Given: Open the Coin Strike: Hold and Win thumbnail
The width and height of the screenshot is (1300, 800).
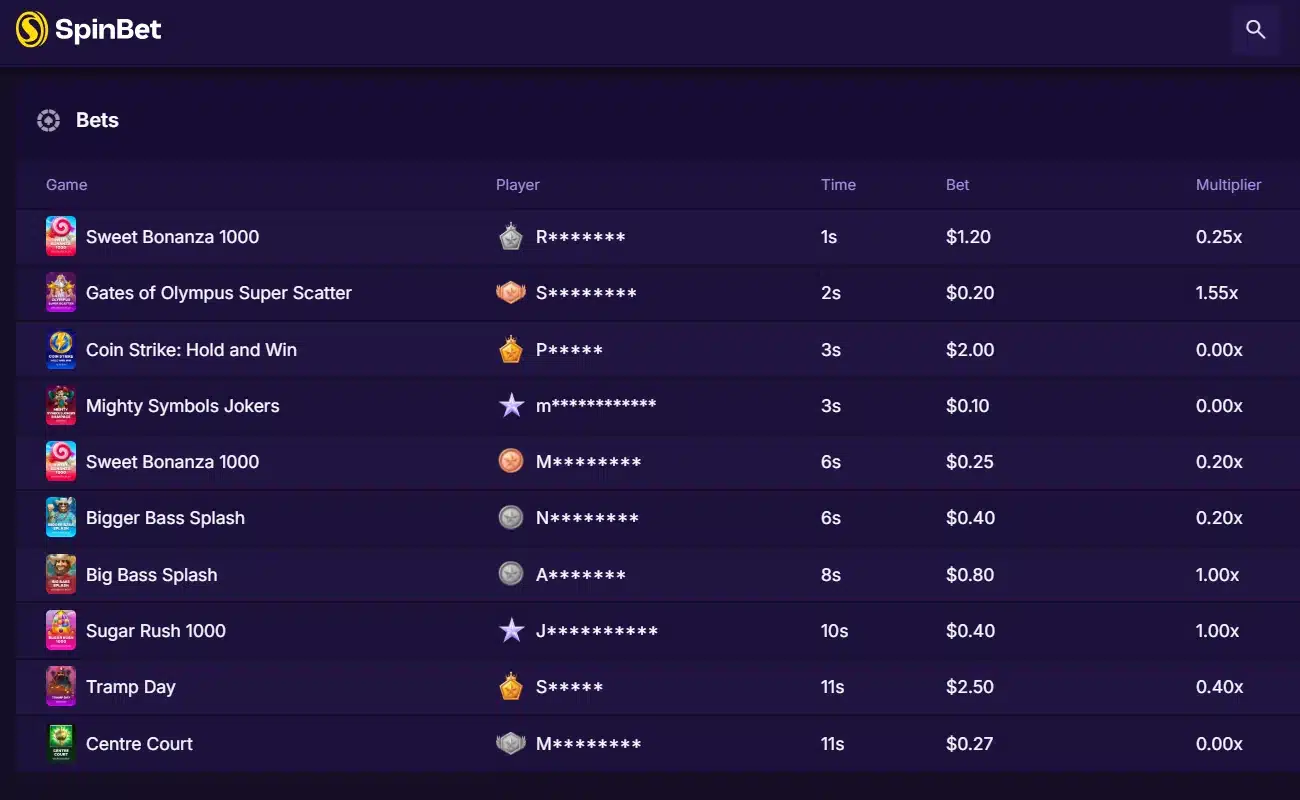Looking at the screenshot, I should (x=61, y=350).
